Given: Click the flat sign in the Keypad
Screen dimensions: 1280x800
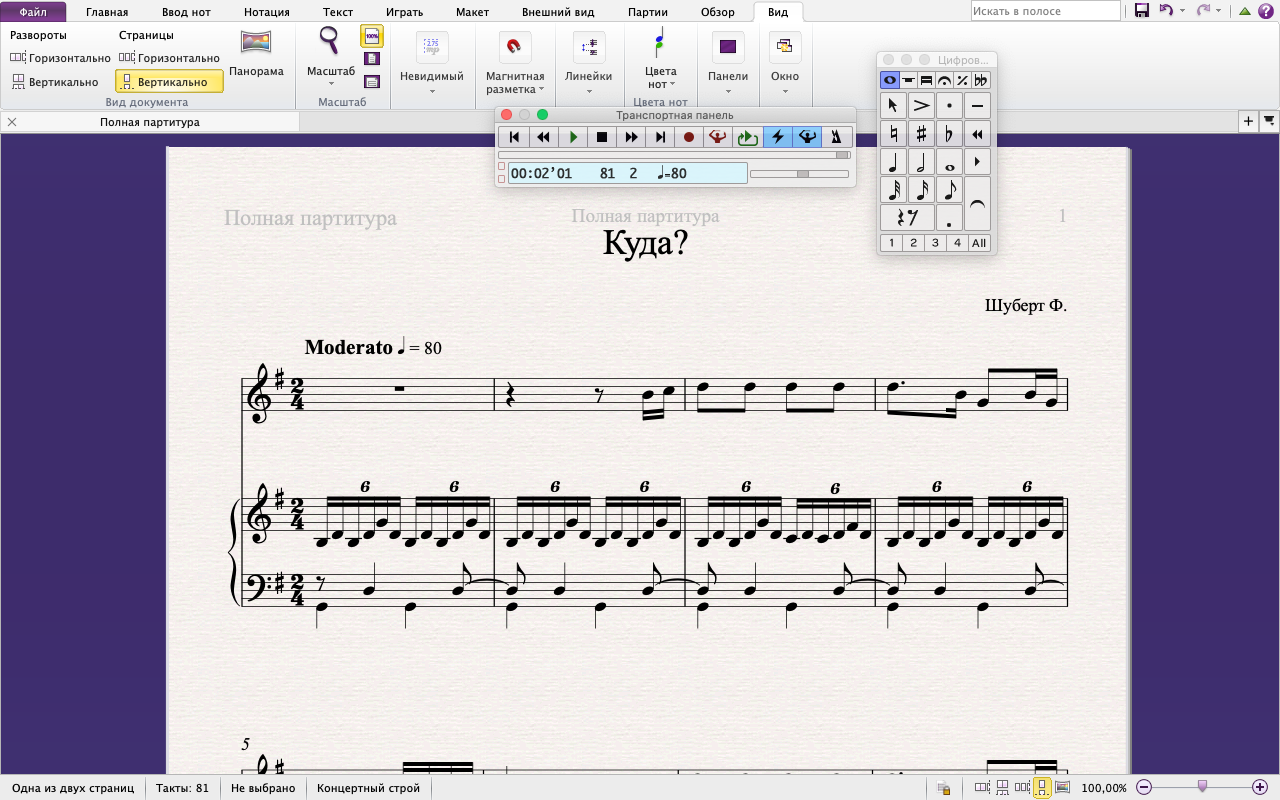Looking at the screenshot, I should [949, 134].
